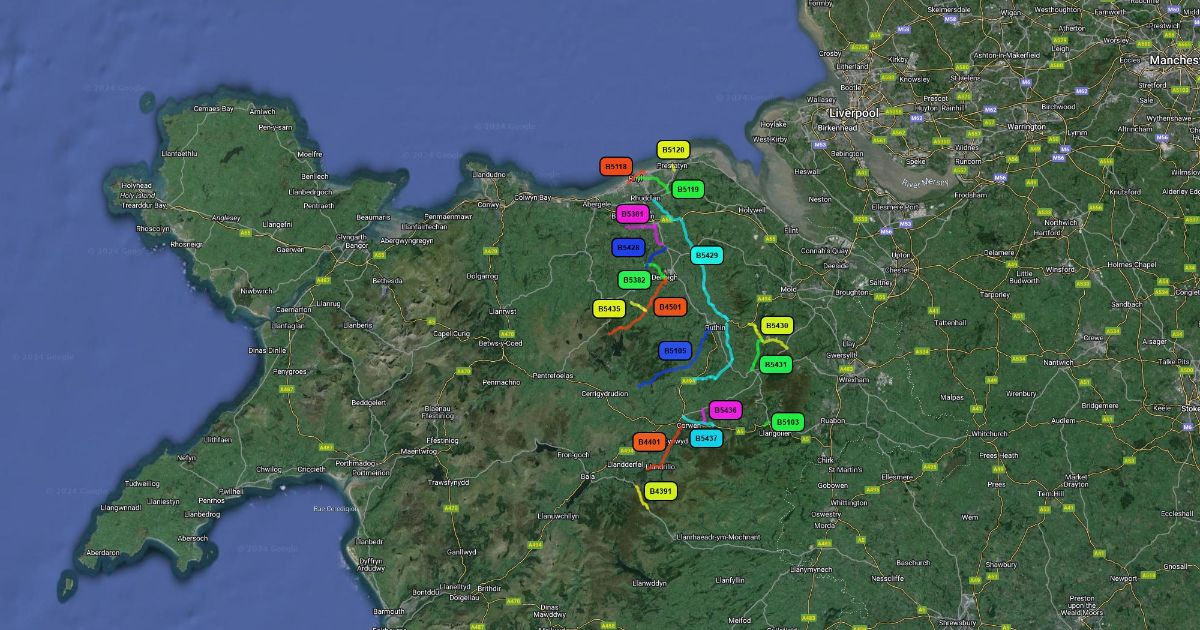Click the green B5382 road label

(634, 281)
